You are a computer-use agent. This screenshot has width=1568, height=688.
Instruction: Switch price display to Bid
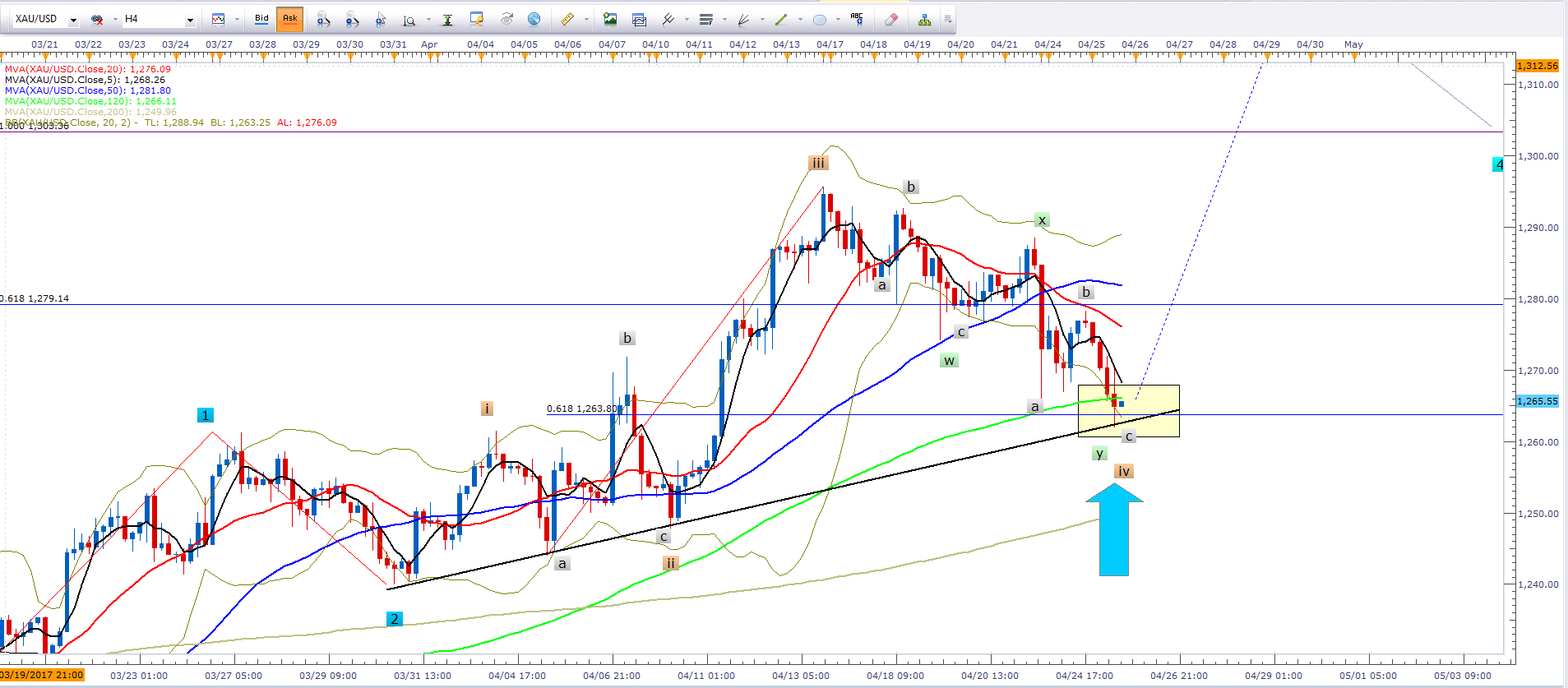coord(261,19)
